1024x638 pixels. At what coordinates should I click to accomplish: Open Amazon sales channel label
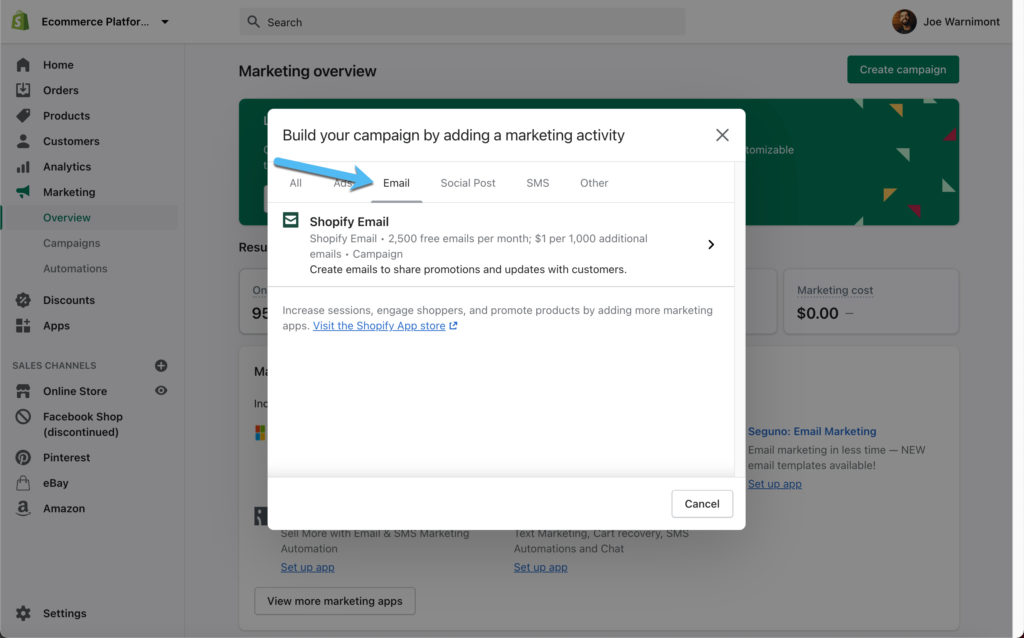[x=64, y=508]
